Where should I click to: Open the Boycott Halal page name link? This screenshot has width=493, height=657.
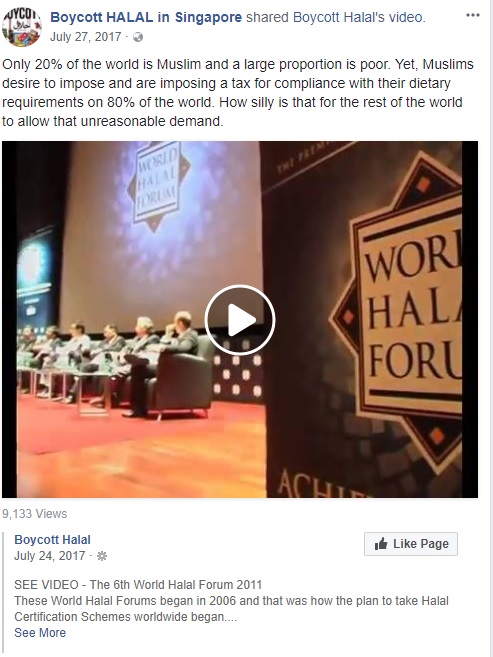(x=52, y=540)
